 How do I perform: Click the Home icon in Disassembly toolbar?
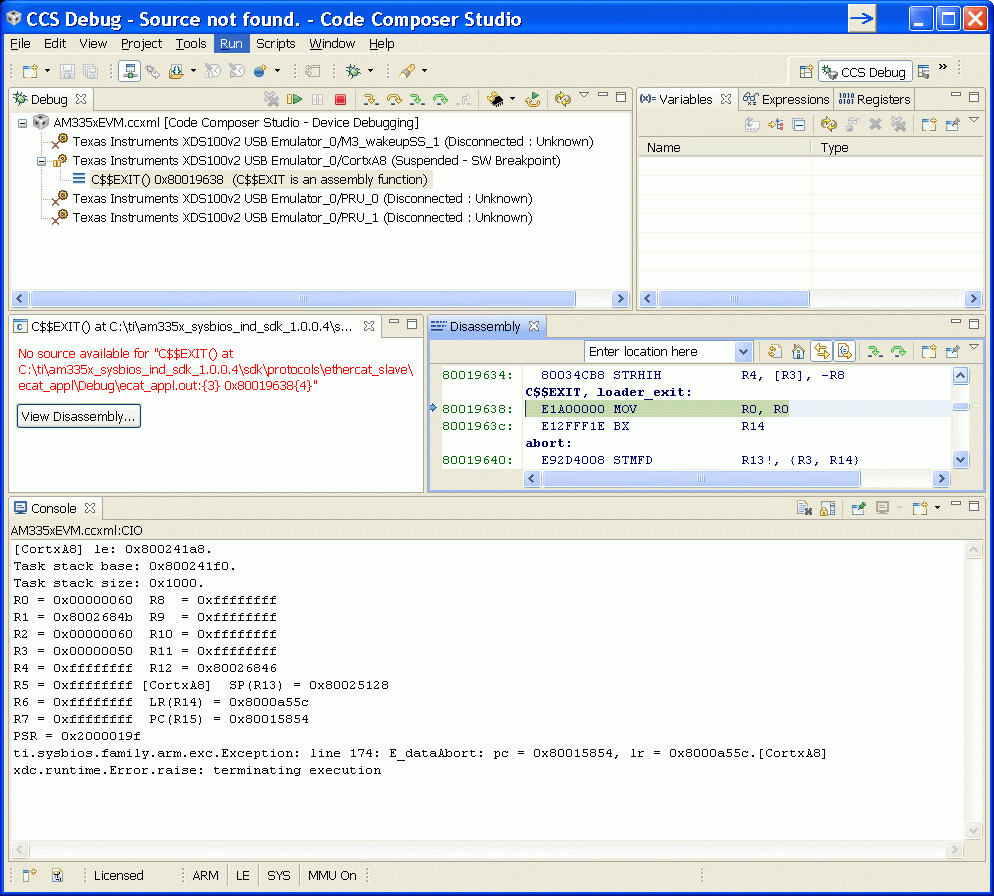click(798, 351)
